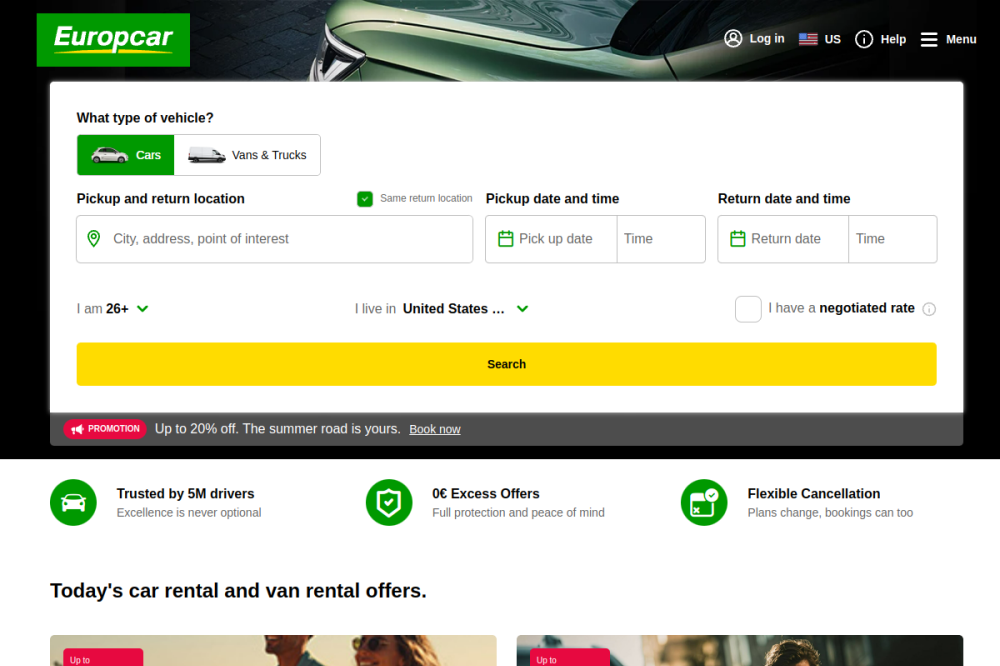1000x666 pixels.
Task: Open Help from the header
Action: [893, 40]
